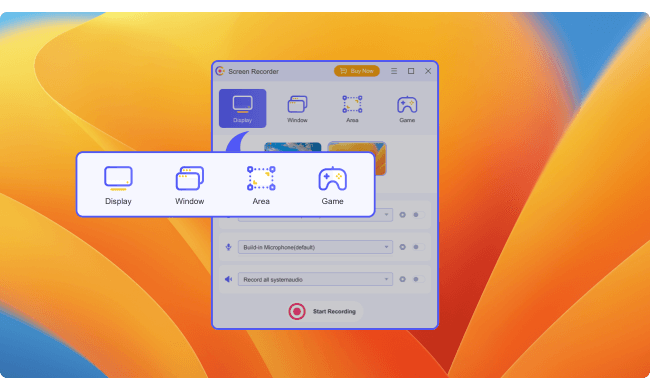Choose Area mode in the Screen Recorder window

[x=352, y=109]
